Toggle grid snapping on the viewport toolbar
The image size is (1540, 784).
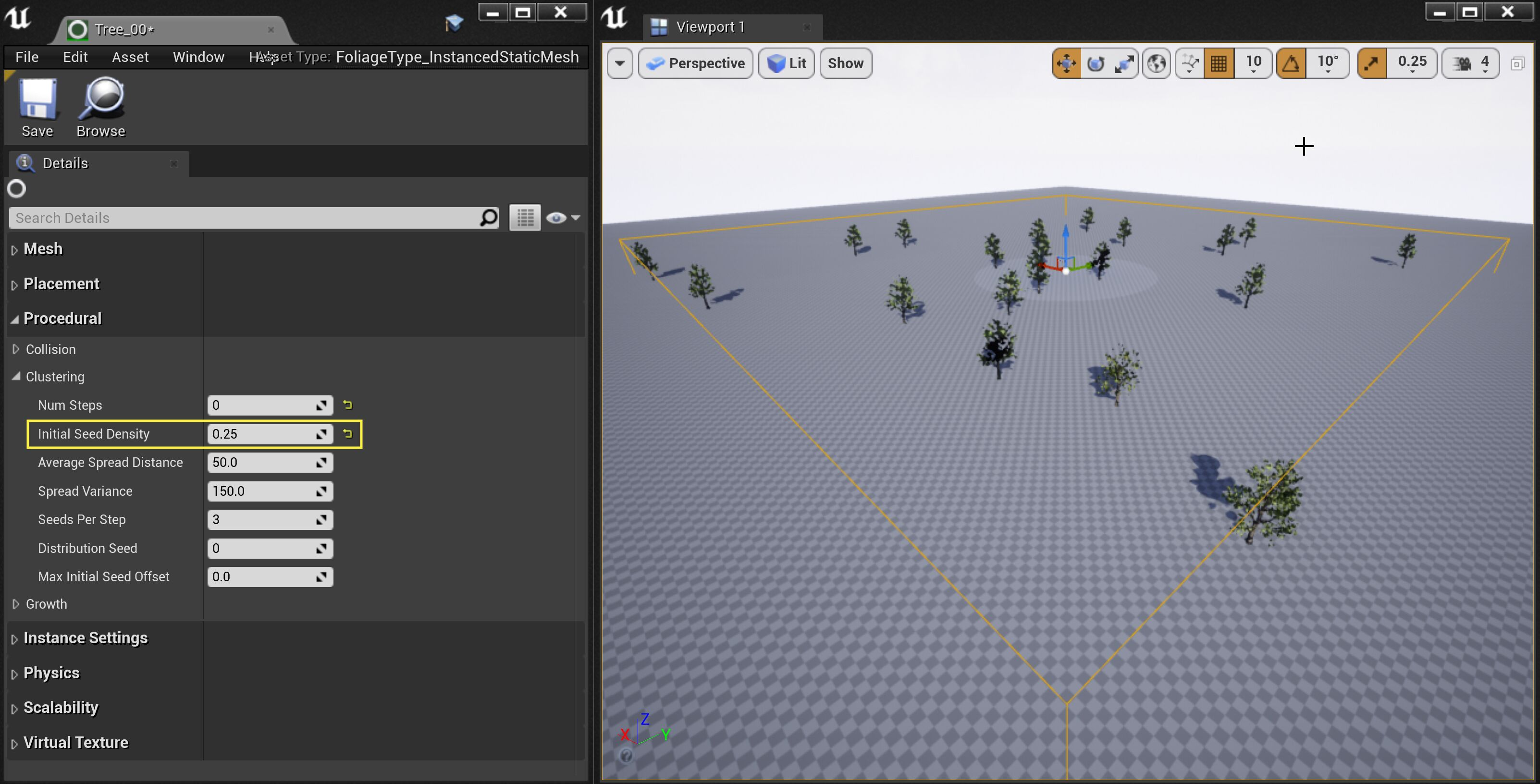click(1219, 63)
